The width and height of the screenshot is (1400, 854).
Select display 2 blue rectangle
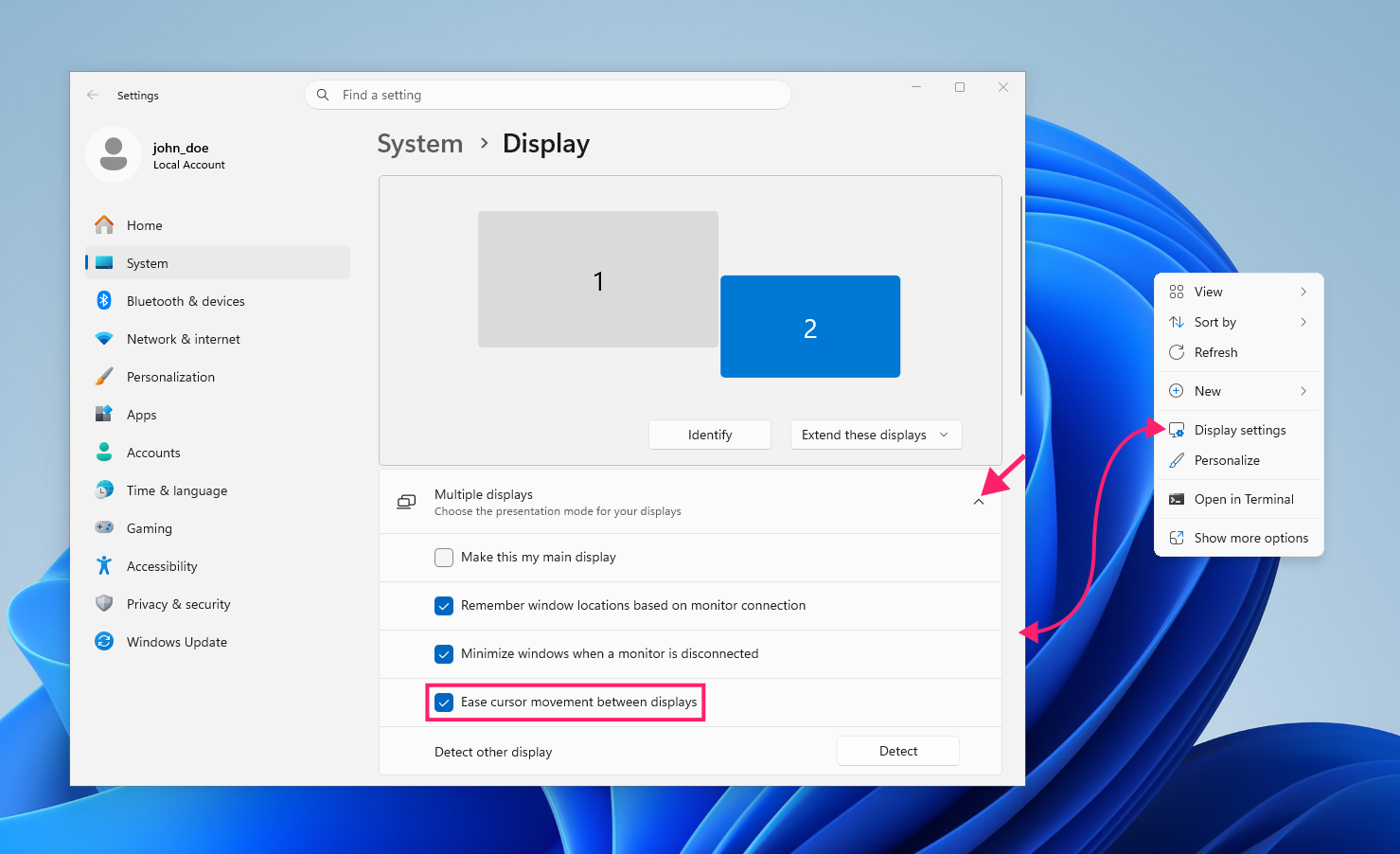(x=810, y=327)
